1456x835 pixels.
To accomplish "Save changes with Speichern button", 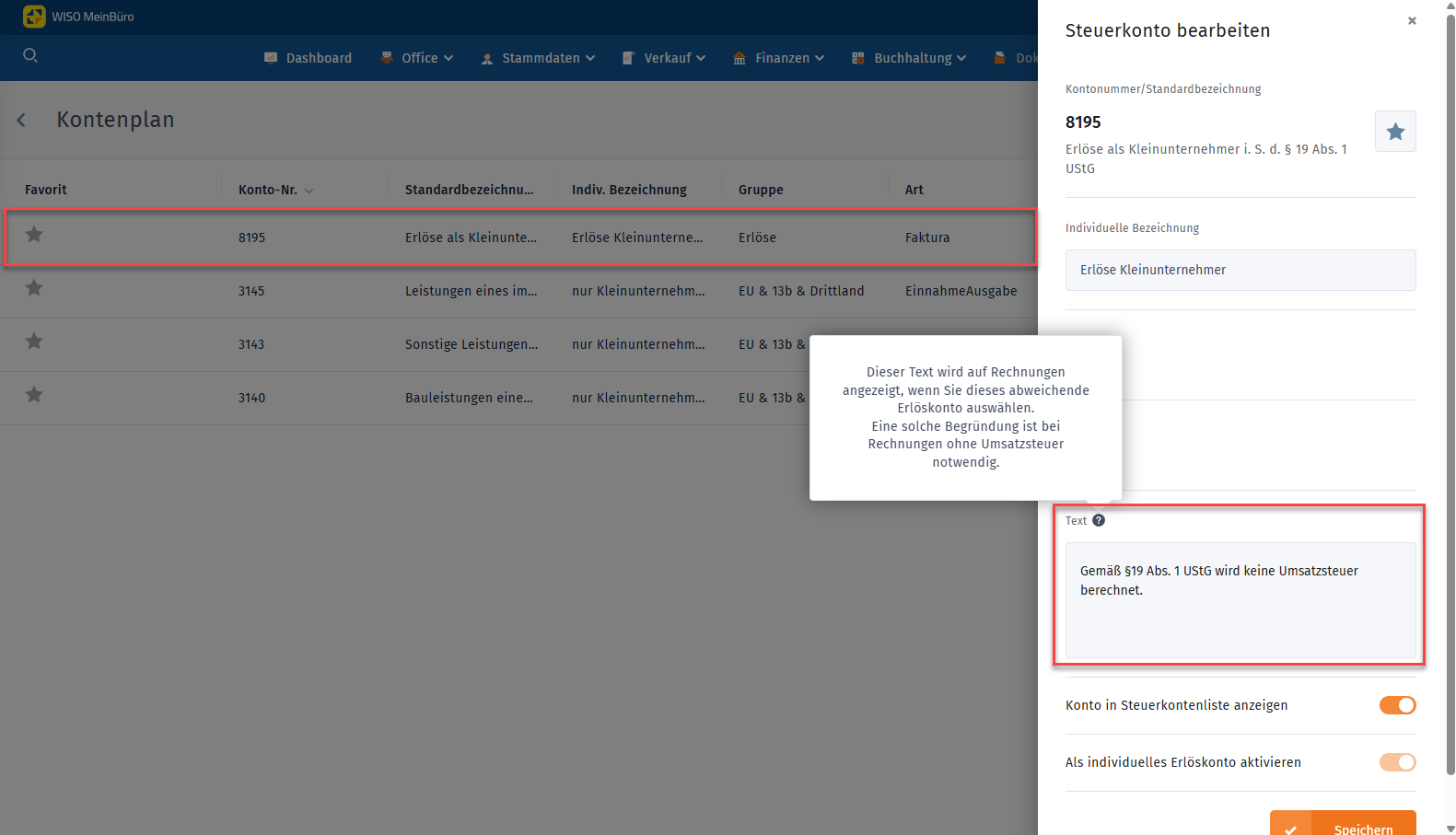I will [x=1343, y=823].
